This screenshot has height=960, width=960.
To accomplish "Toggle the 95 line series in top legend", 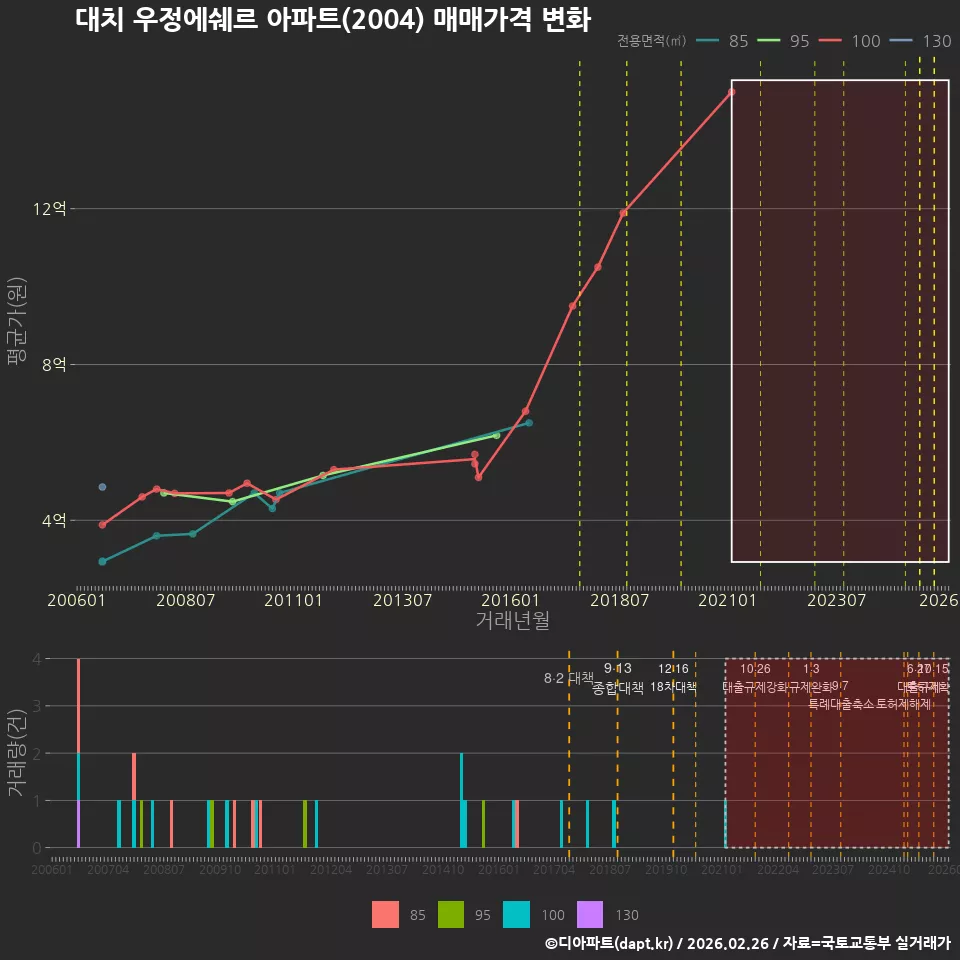I will [784, 41].
